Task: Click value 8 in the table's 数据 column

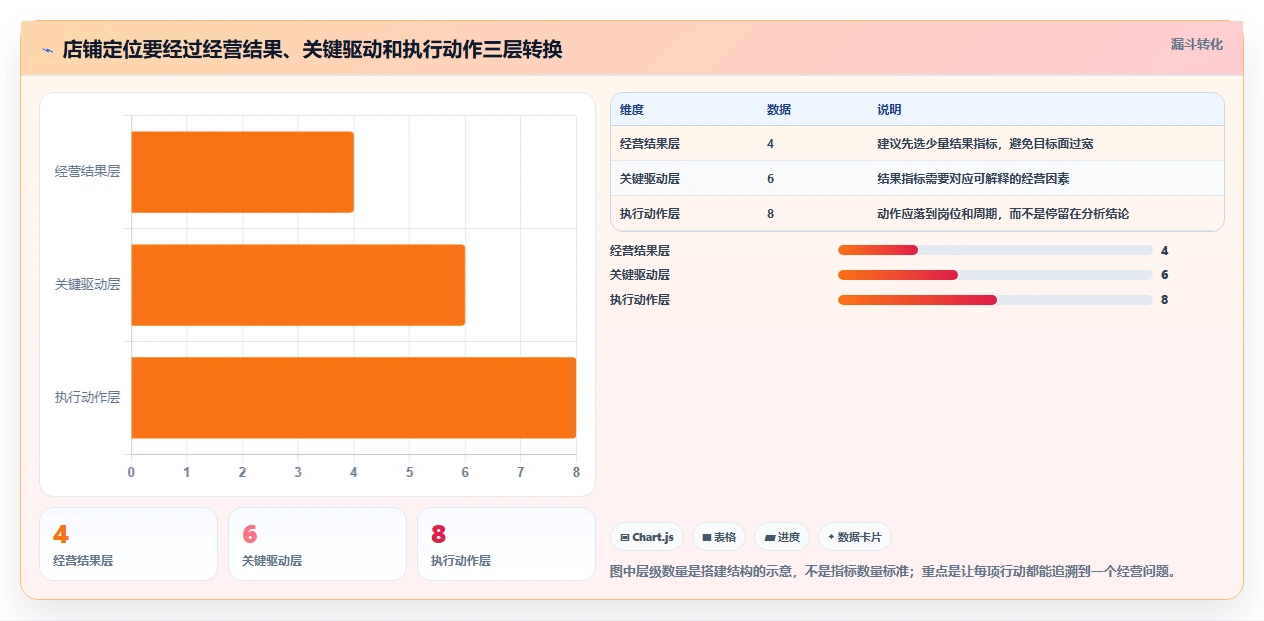Action: coord(771,214)
